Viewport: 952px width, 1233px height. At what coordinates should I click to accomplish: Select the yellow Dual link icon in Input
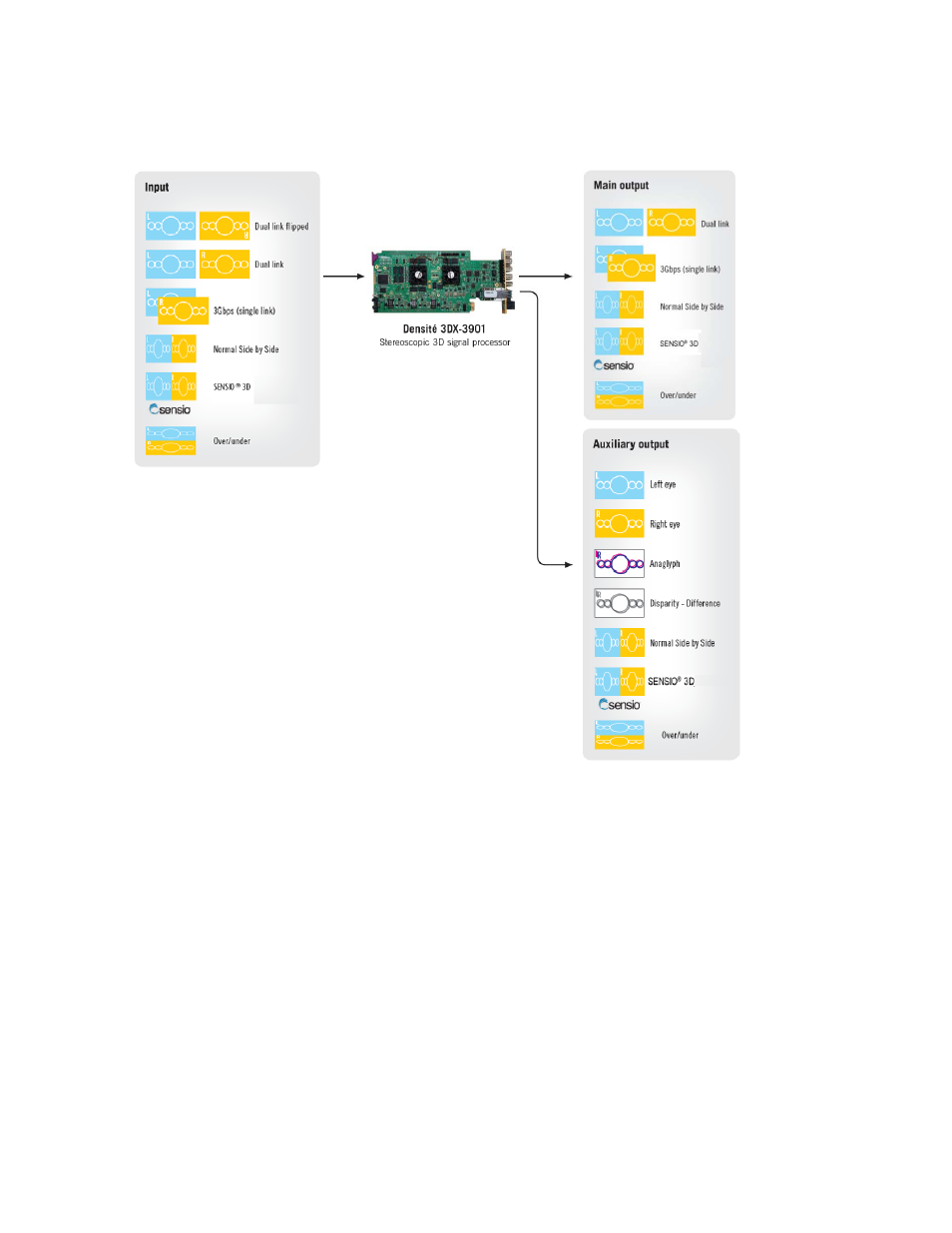click(225, 264)
